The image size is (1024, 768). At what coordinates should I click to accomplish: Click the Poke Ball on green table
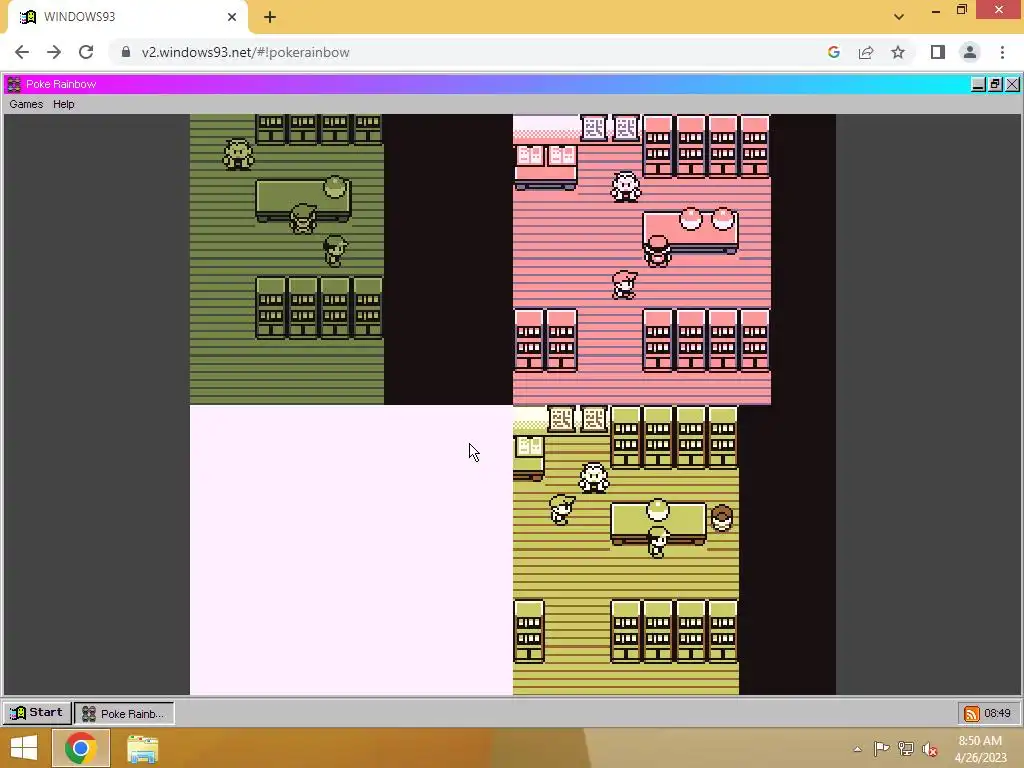[x=334, y=186]
